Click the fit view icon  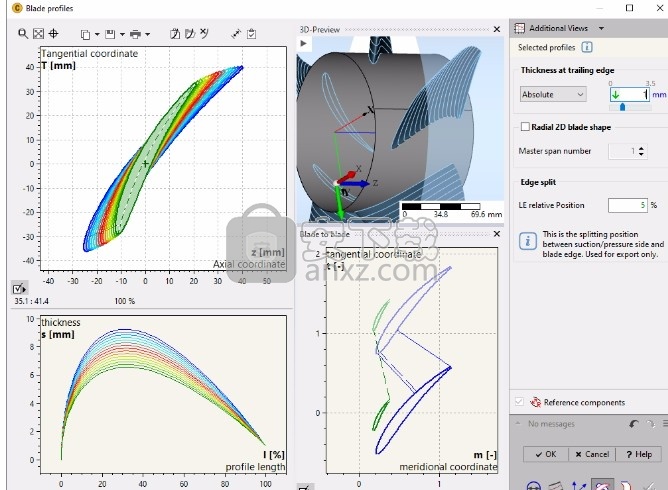38,34
